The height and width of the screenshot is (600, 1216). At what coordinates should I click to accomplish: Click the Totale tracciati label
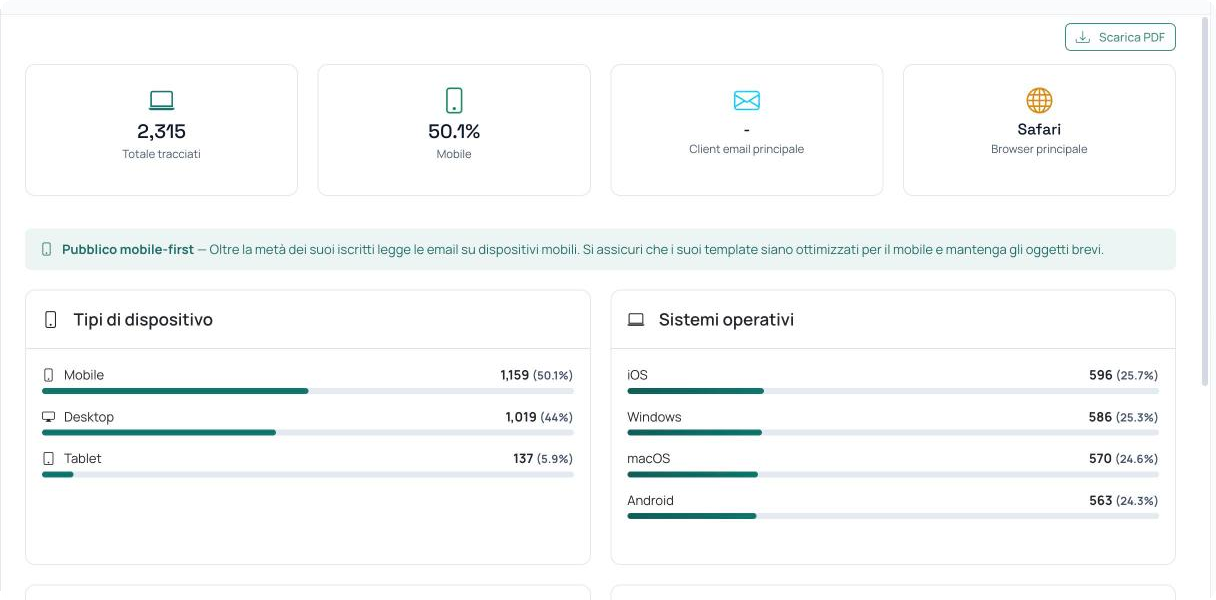(161, 154)
